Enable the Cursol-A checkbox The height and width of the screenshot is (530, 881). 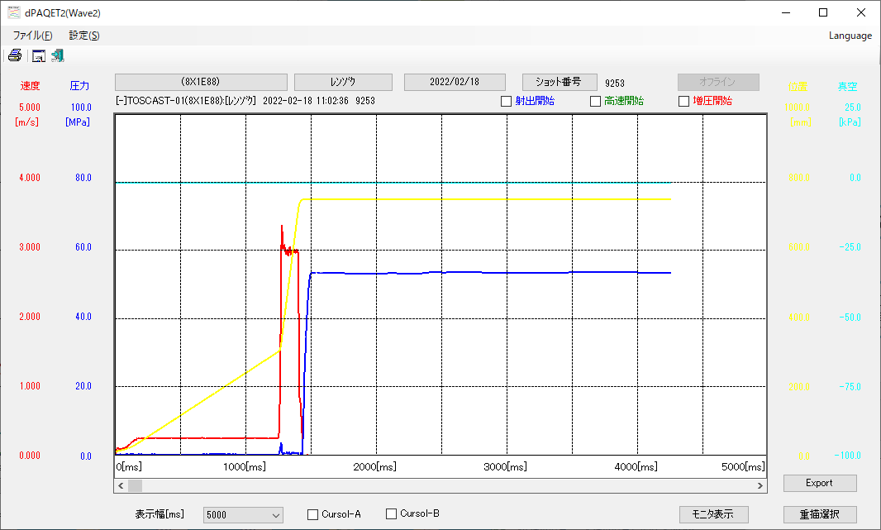click(x=314, y=515)
